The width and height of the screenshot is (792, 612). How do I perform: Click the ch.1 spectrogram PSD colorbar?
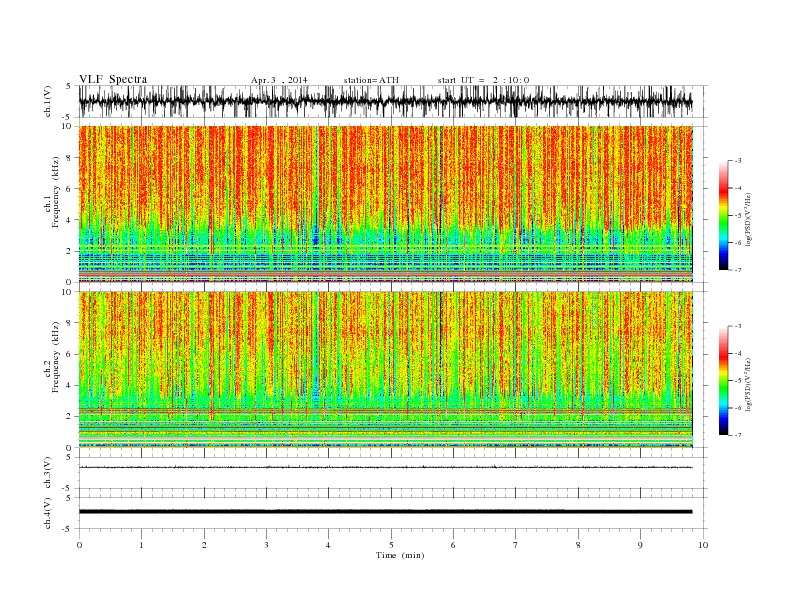pos(723,215)
